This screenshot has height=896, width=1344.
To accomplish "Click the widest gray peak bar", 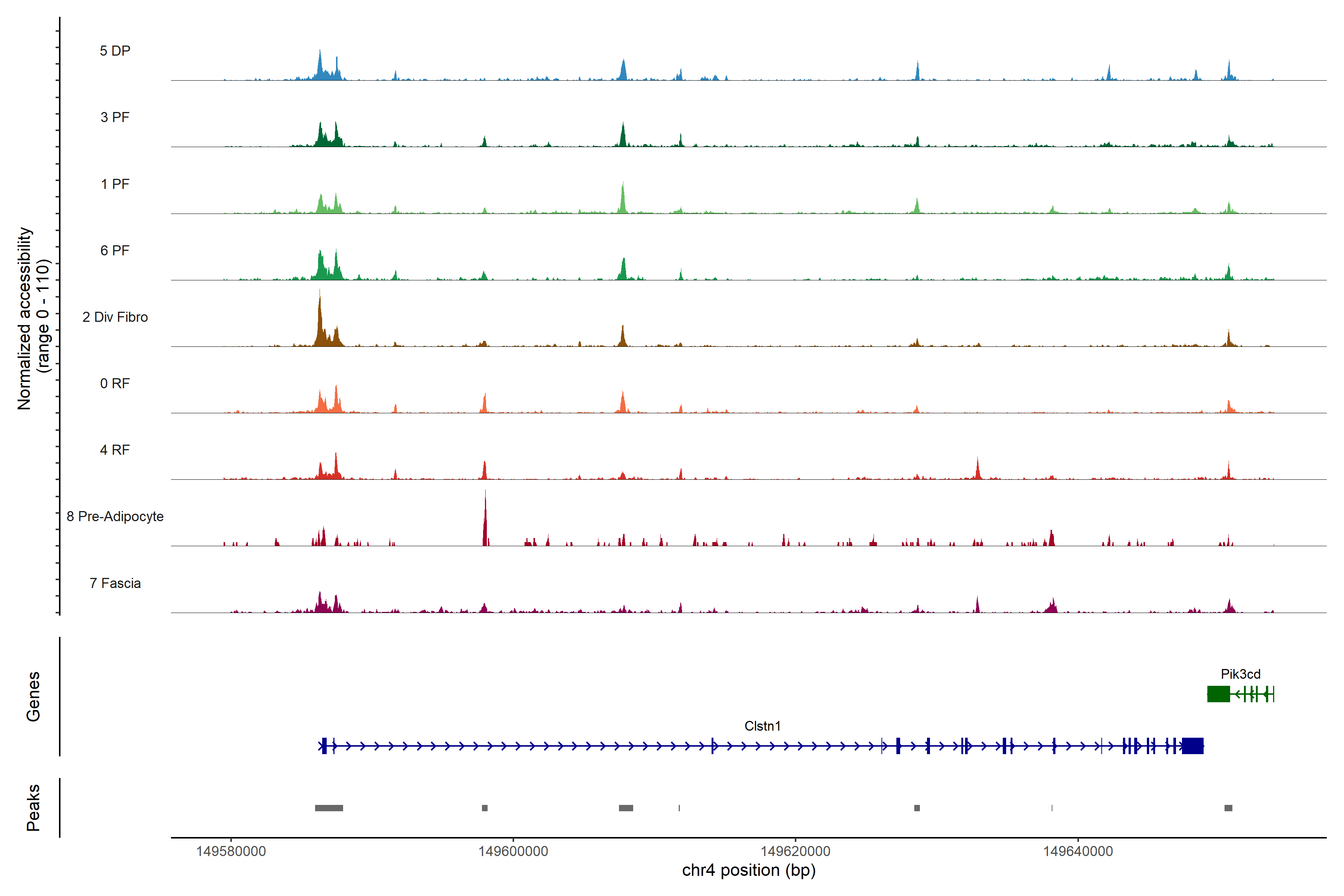I will [329, 808].
